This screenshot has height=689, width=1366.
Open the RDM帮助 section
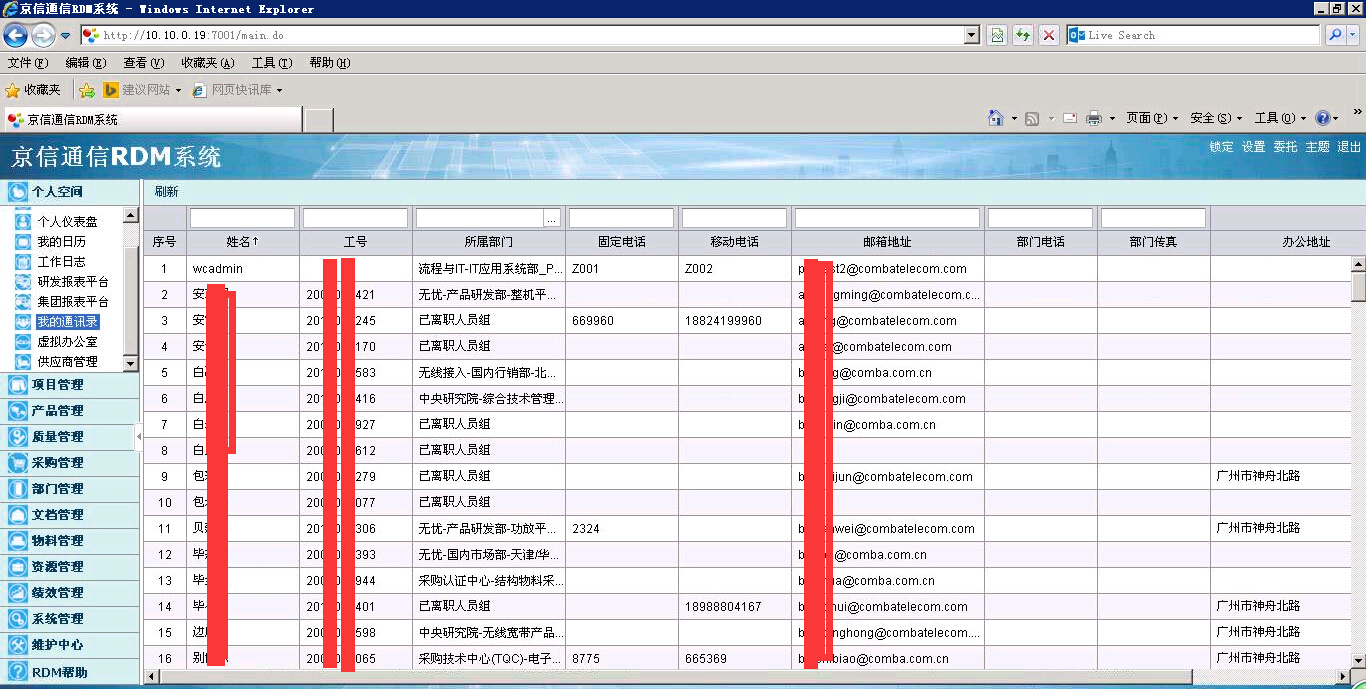point(70,672)
